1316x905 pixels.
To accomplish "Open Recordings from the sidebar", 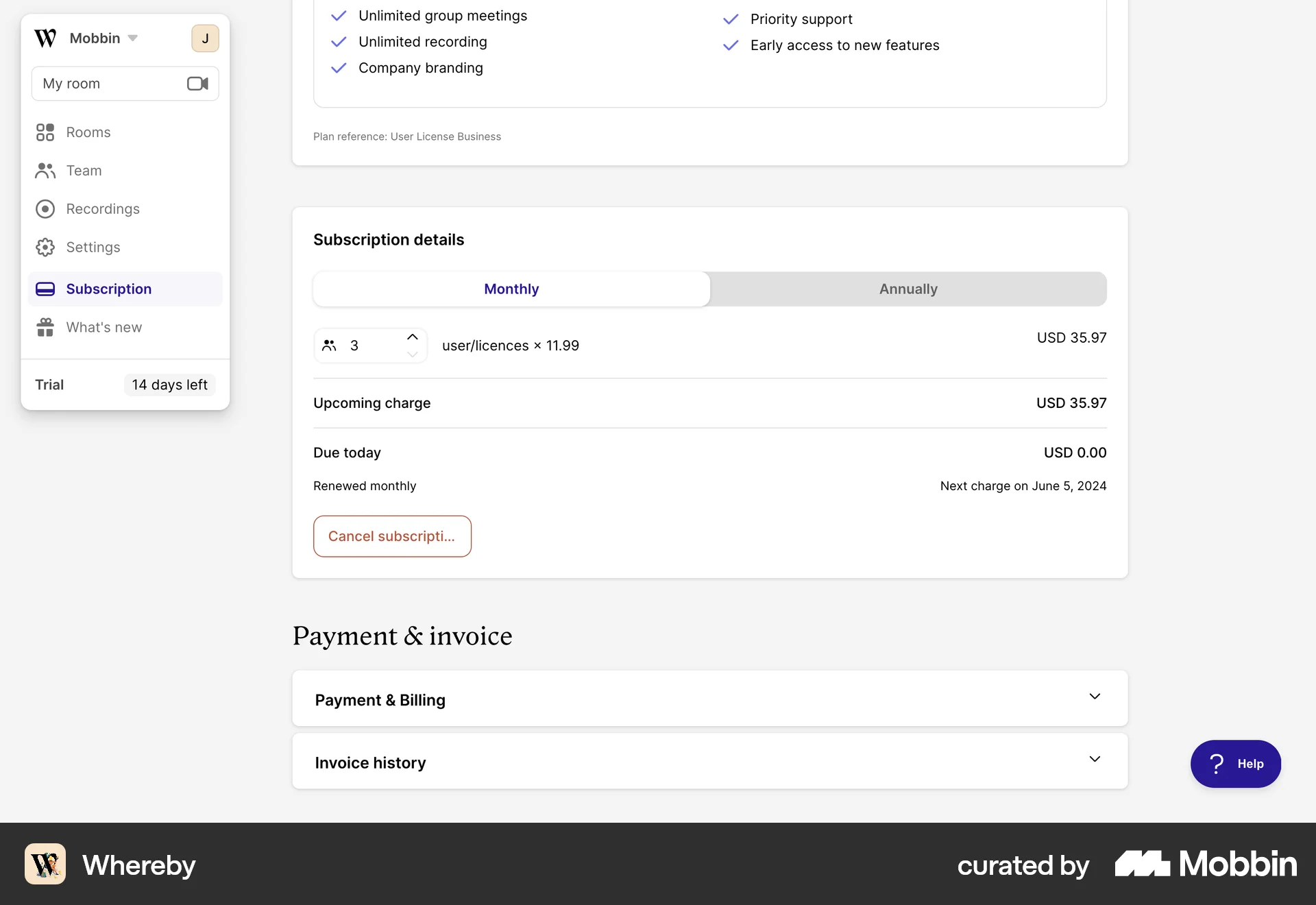I will point(102,208).
